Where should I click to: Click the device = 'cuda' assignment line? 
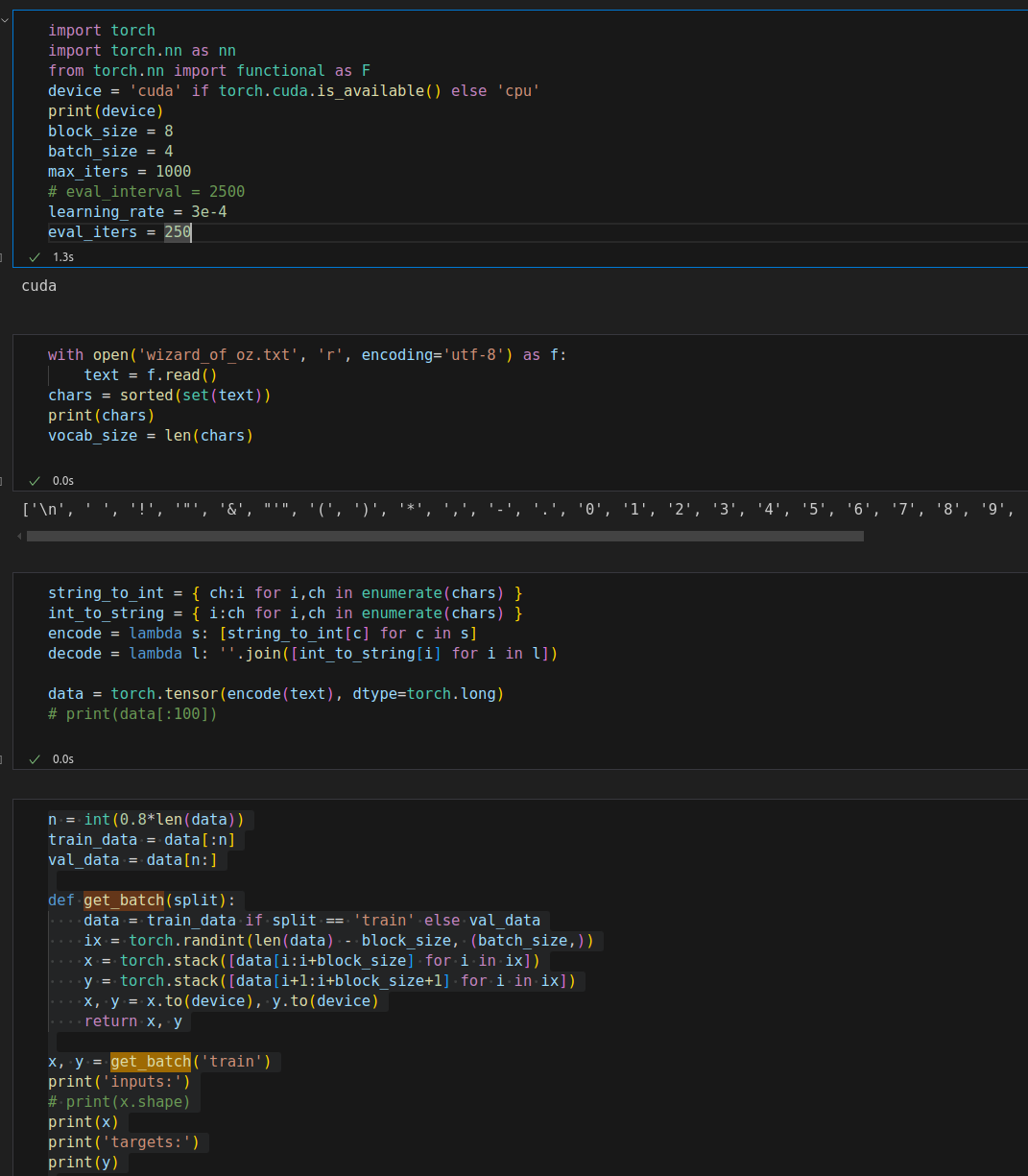pyautogui.click(x=294, y=91)
